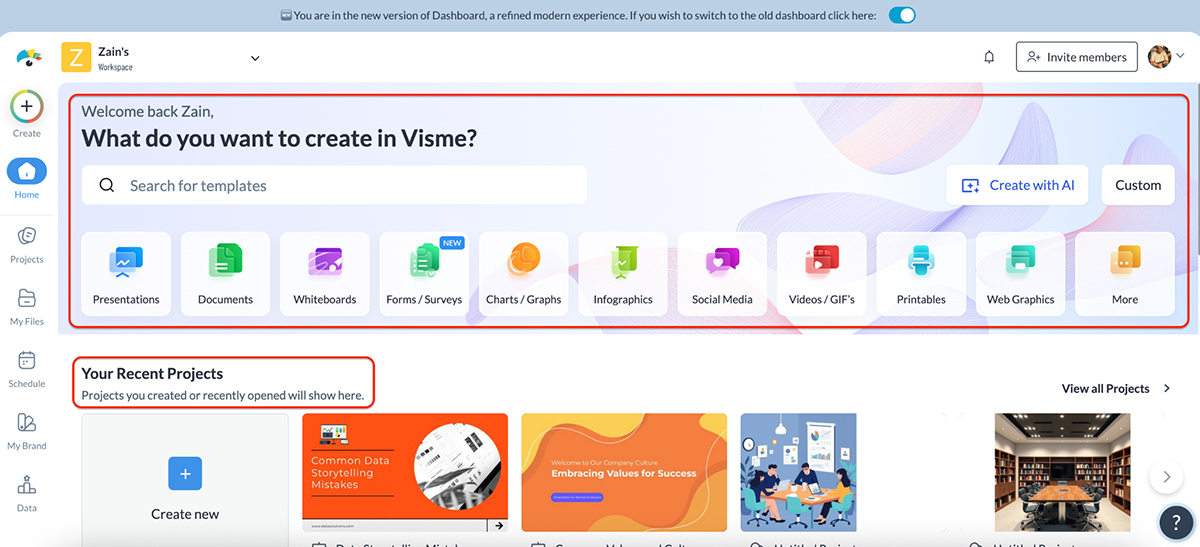Toggle the old dashboard switch
Image resolution: width=1200 pixels, height=547 pixels.
click(x=902, y=15)
